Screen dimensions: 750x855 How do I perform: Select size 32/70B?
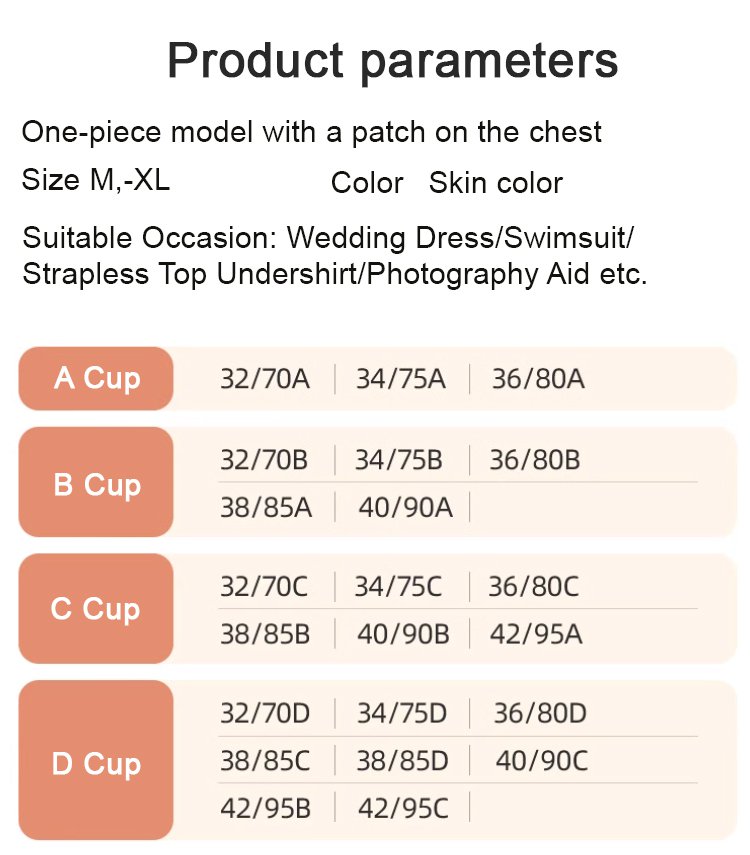tap(265, 461)
